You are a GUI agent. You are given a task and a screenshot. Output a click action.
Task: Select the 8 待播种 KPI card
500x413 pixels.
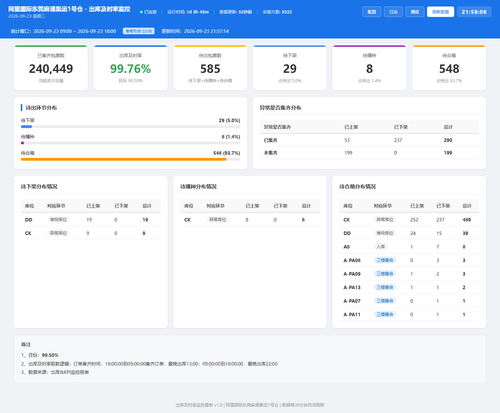[369, 68]
